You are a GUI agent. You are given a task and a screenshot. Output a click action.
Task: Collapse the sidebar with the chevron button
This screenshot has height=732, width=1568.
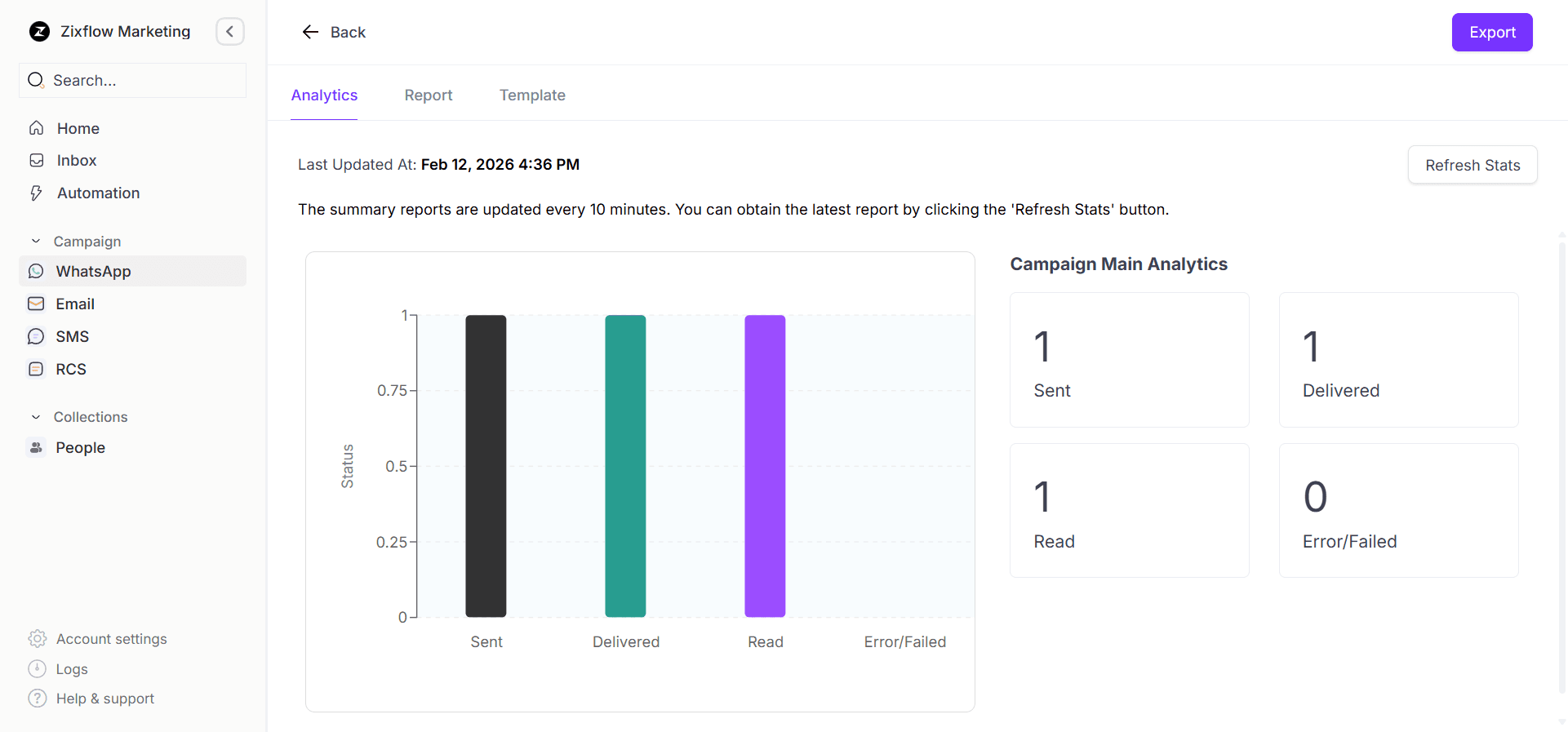[229, 32]
